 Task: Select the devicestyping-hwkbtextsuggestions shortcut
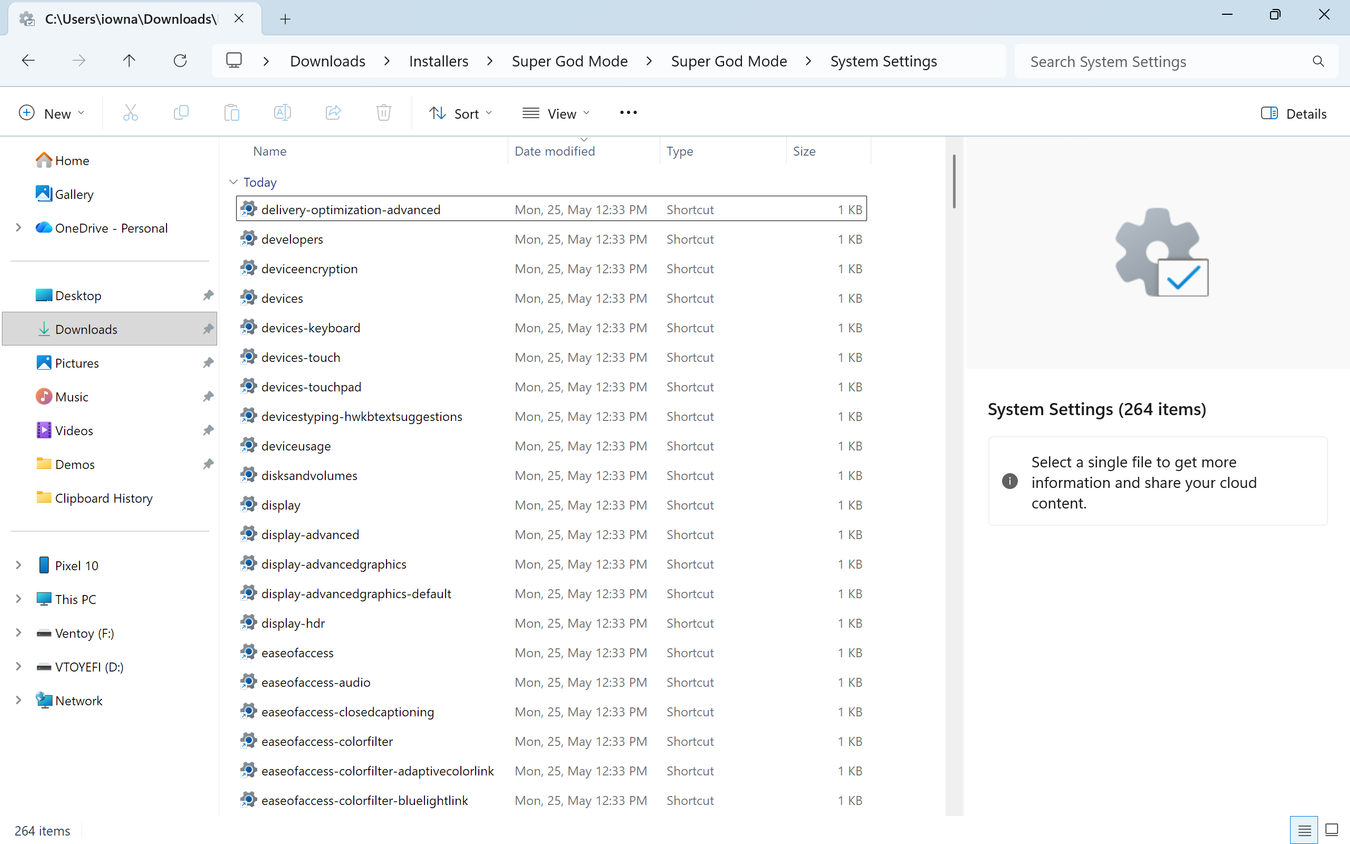point(551,416)
